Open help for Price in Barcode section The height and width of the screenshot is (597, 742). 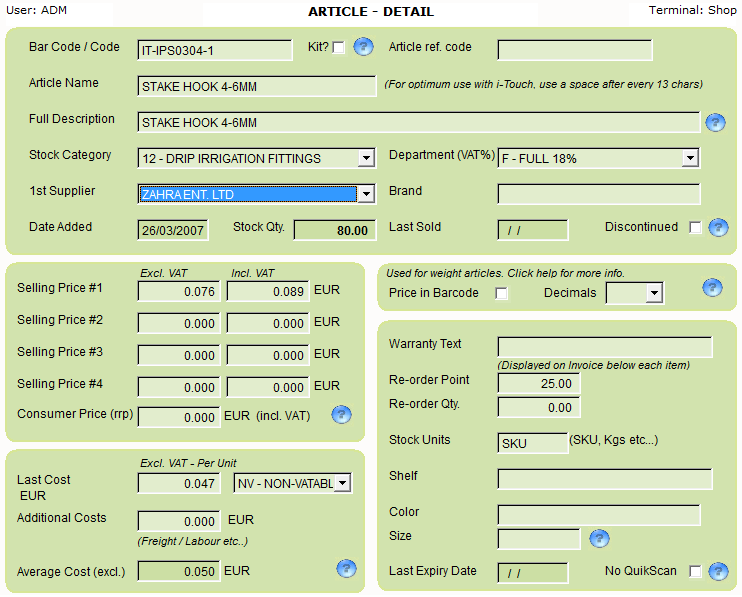pyautogui.click(x=712, y=288)
